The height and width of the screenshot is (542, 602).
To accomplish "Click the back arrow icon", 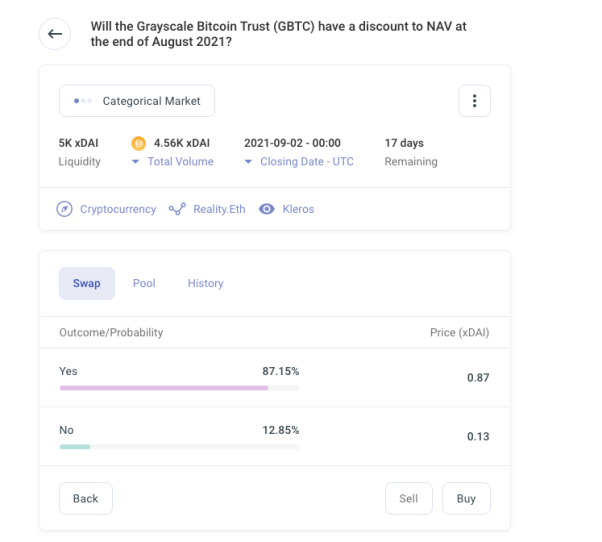I will tap(55, 34).
